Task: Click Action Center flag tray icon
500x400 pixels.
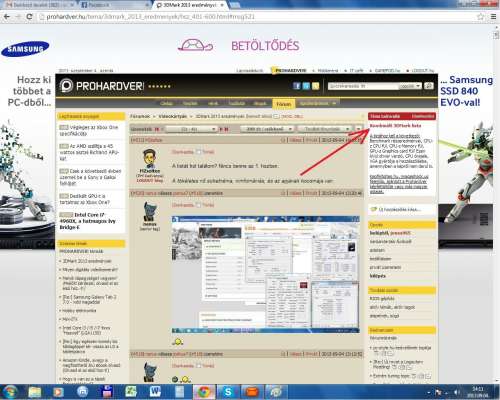Action: [438, 393]
